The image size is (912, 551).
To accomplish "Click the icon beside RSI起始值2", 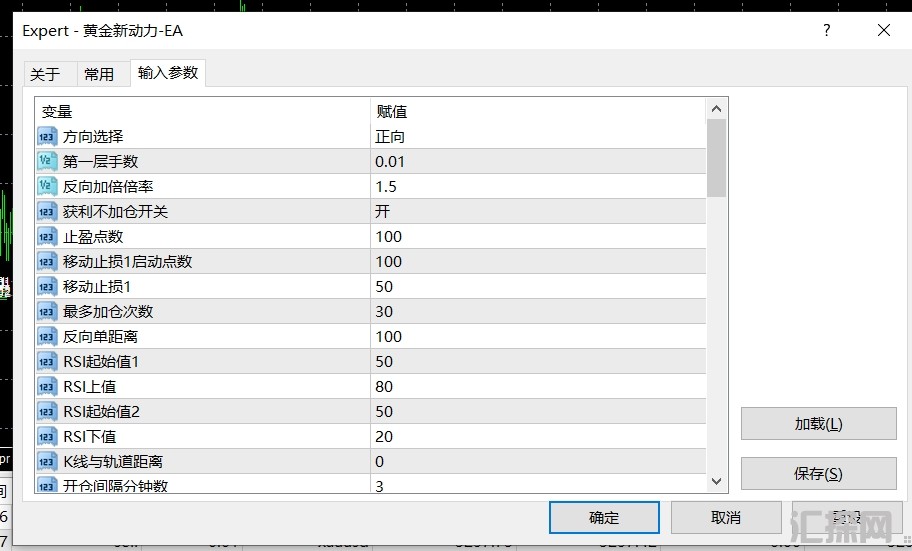I will (47, 412).
